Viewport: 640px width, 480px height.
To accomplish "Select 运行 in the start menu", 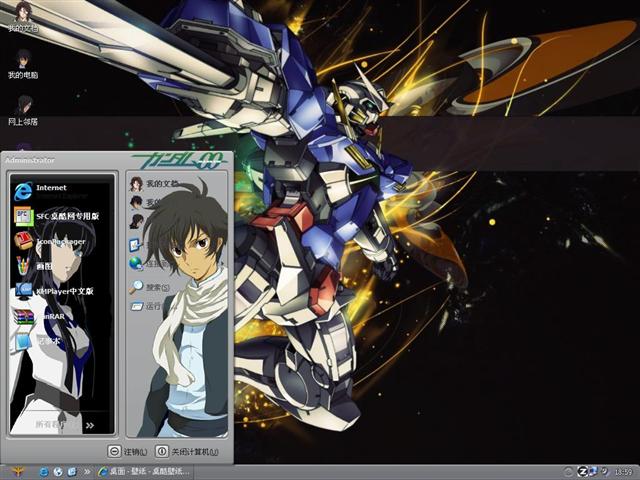I will [150, 306].
